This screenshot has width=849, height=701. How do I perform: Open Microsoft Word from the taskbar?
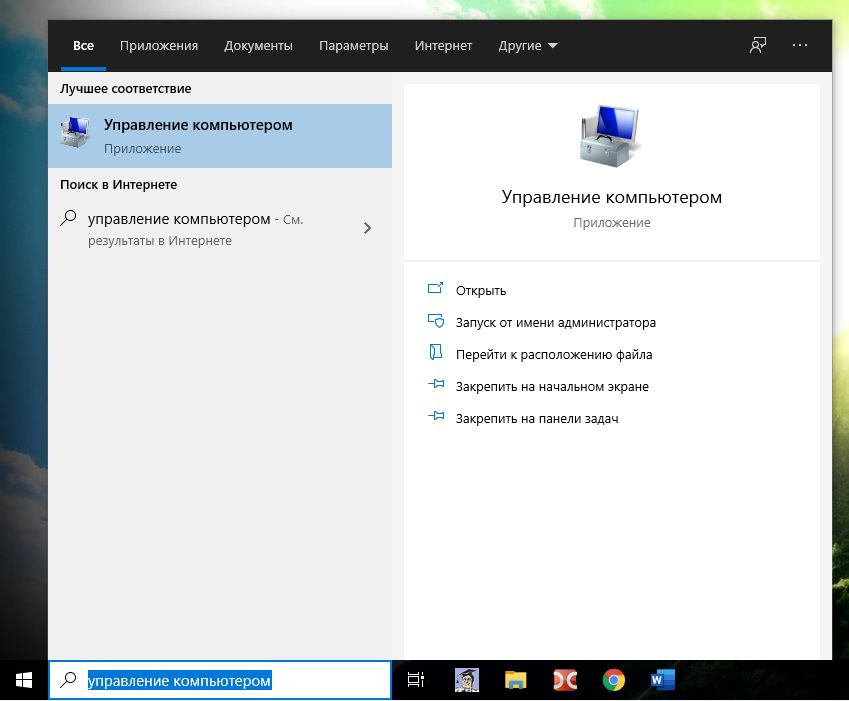[663, 680]
